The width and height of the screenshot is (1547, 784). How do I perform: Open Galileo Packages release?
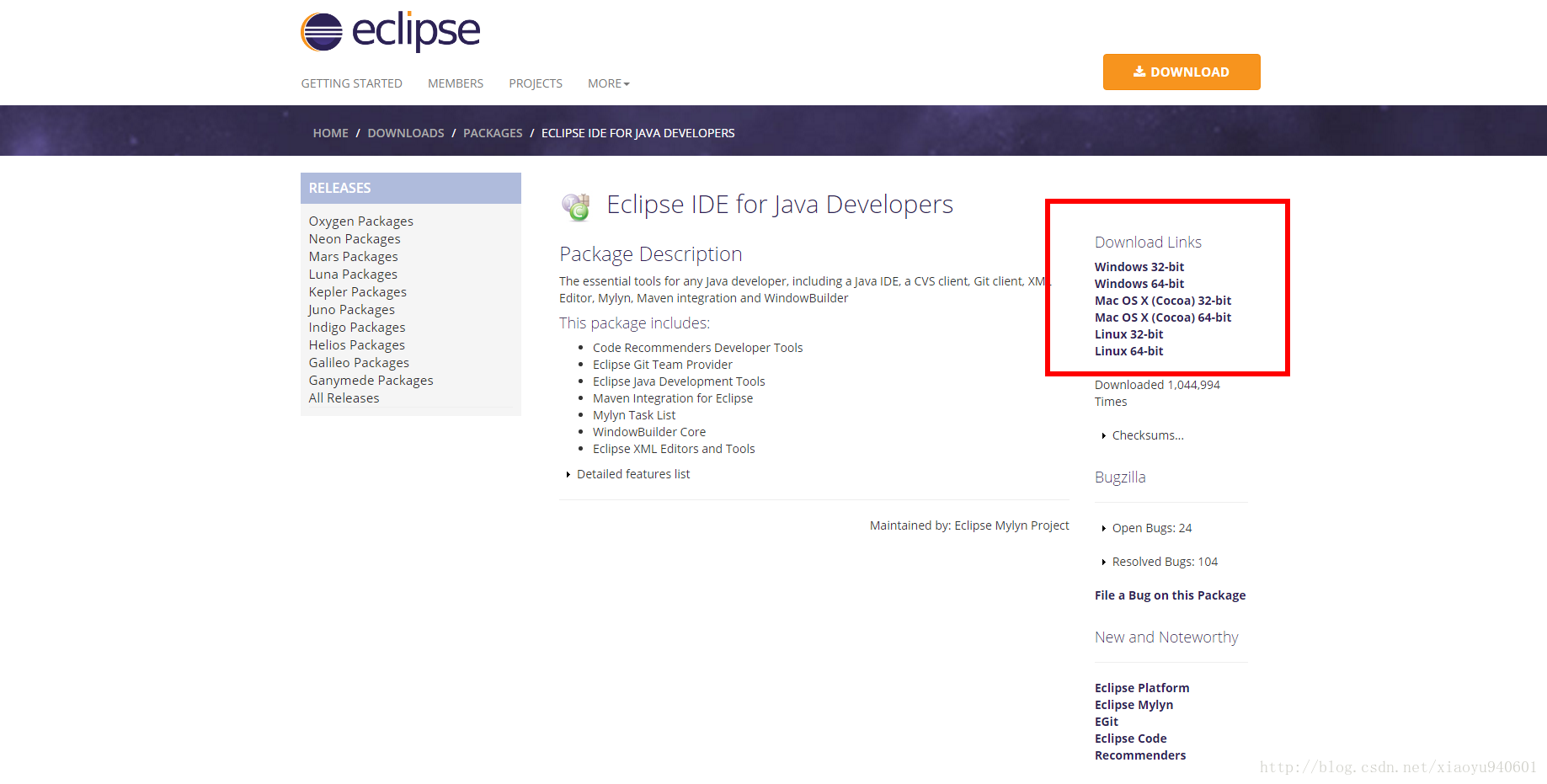coord(359,363)
